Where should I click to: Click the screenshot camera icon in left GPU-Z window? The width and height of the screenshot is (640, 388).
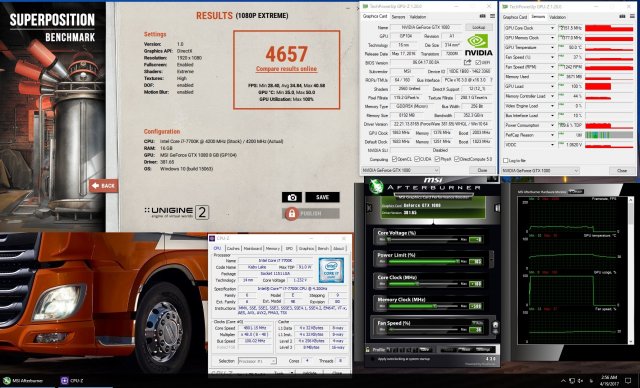pos(482,16)
